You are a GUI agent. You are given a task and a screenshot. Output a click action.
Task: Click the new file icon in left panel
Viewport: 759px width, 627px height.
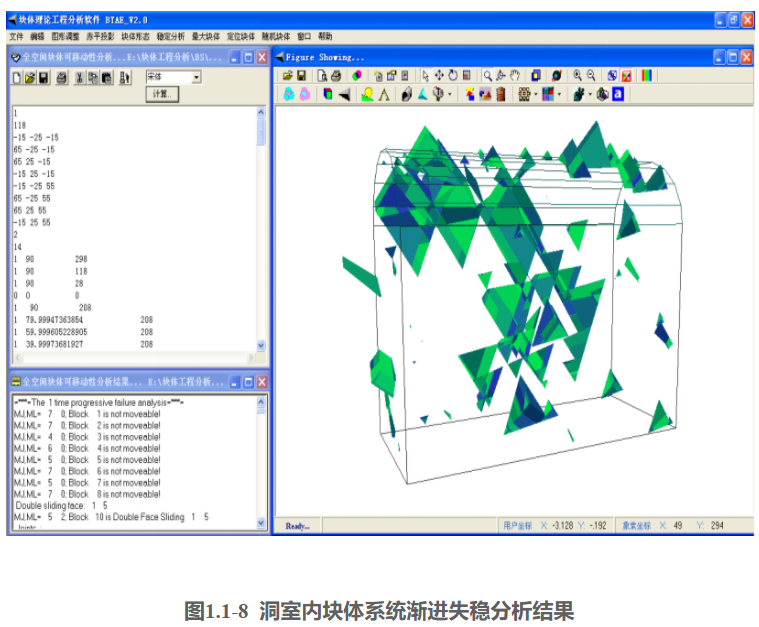(x=17, y=77)
